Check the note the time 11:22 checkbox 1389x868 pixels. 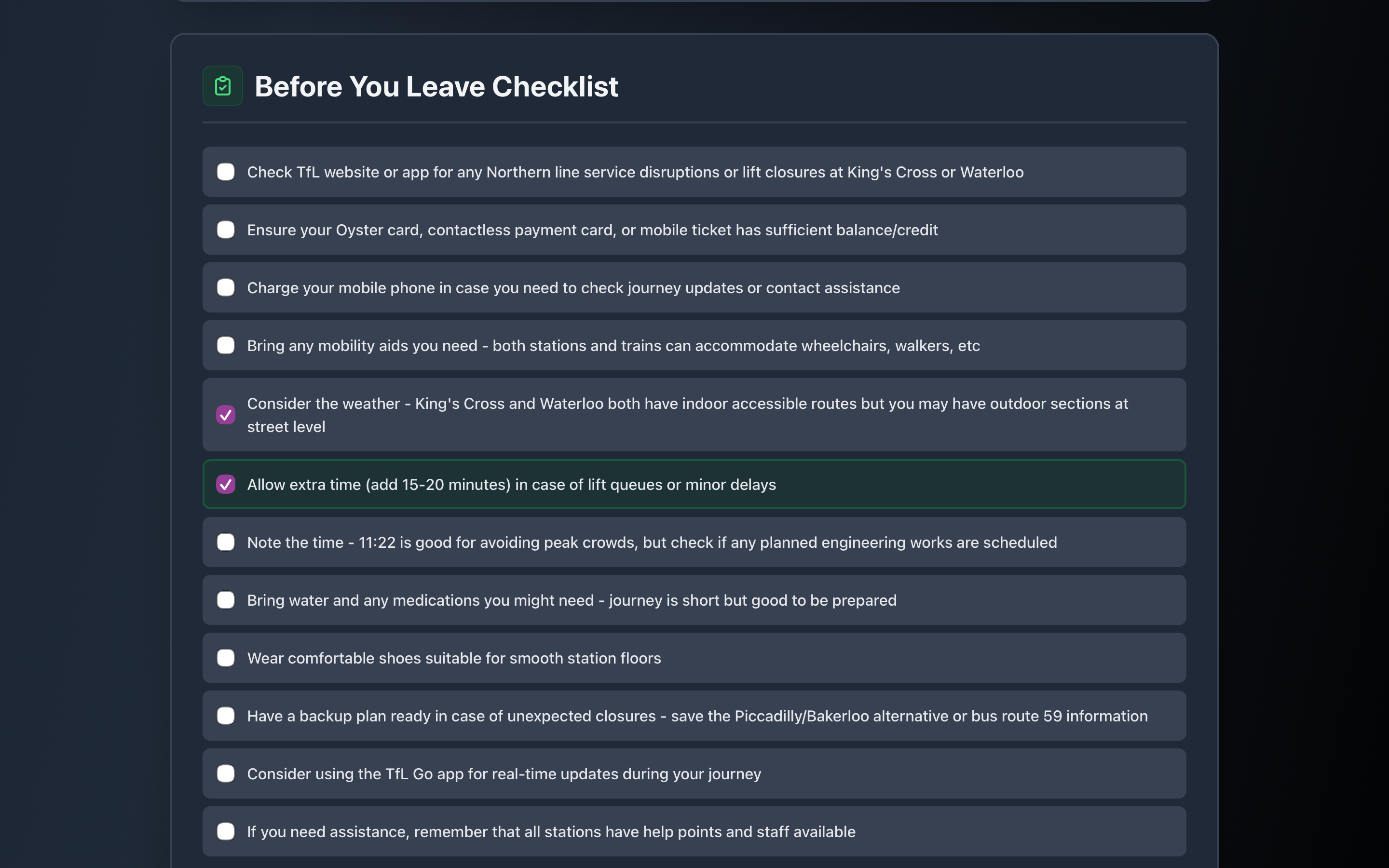point(226,542)
